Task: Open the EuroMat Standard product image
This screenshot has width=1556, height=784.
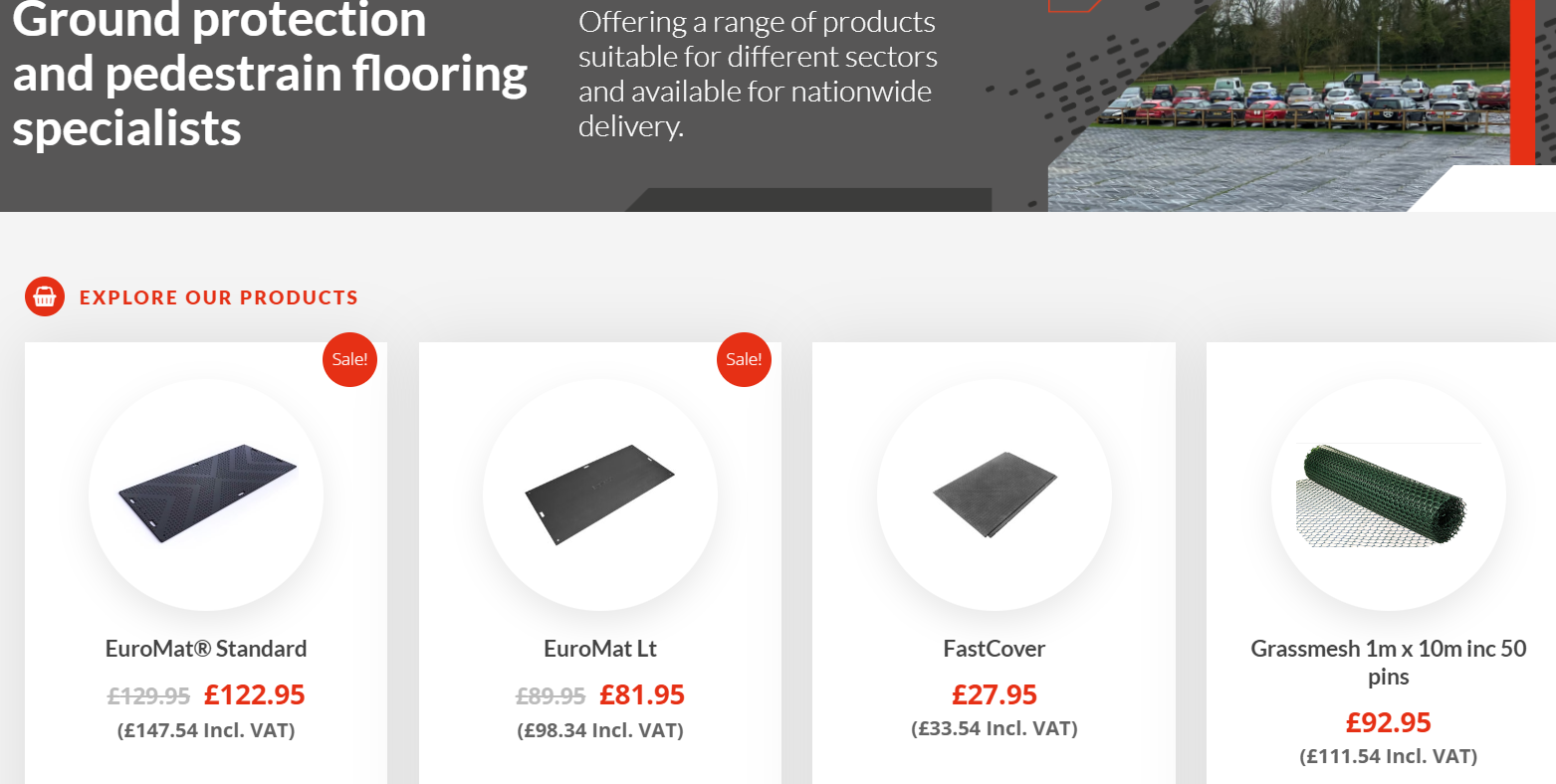Action: 206,493
